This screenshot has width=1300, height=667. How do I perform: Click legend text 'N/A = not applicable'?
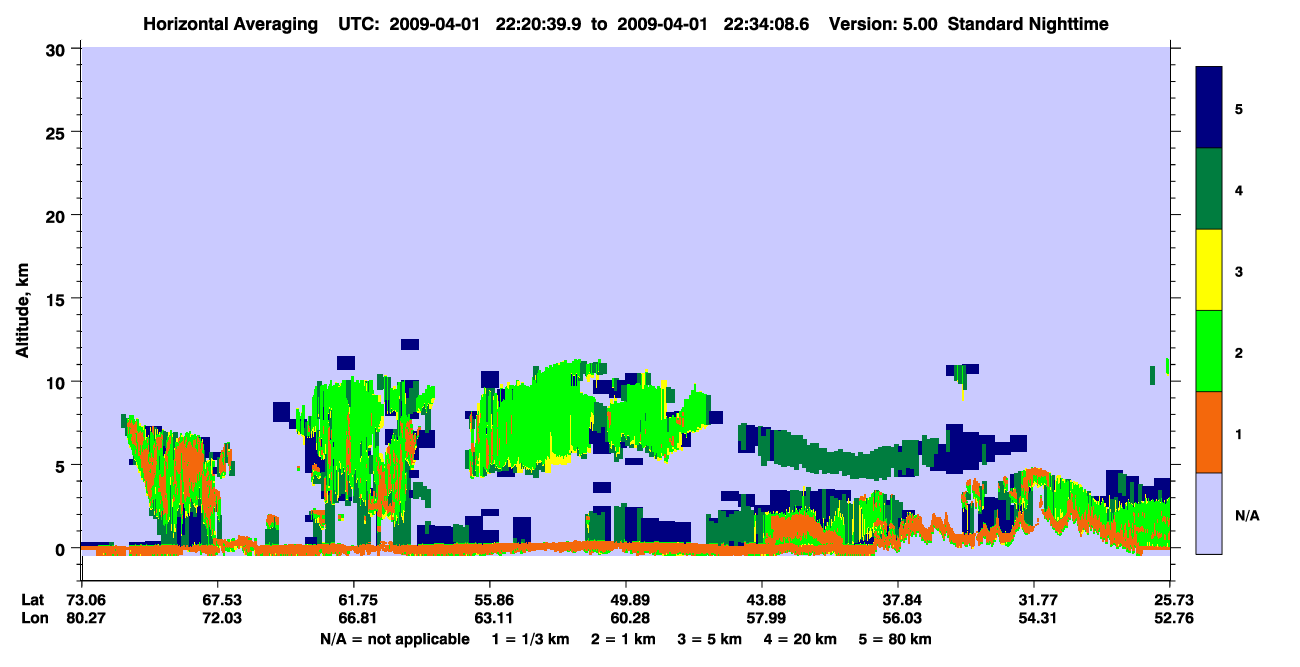coord(394,639)
